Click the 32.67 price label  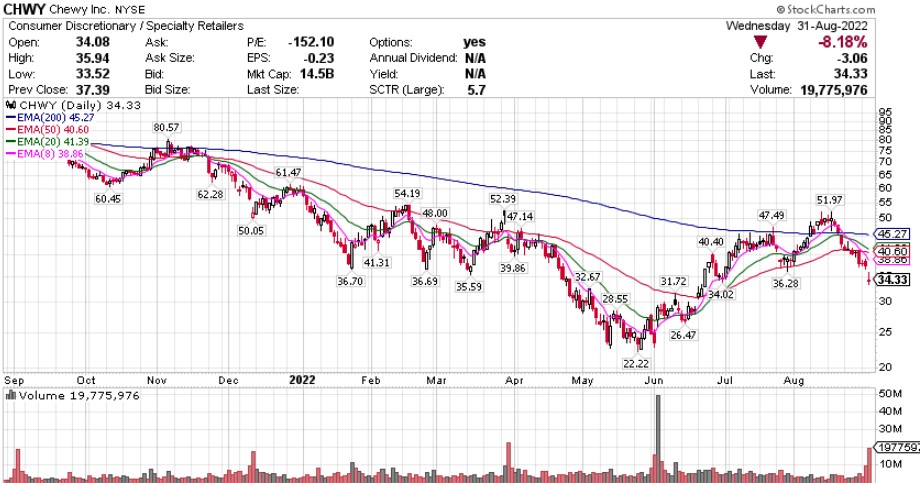tap(587, 277)
